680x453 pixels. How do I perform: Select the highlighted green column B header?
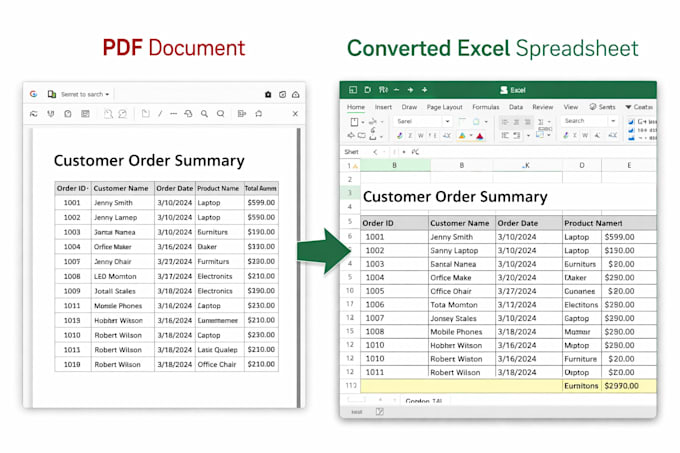point(395,165)
